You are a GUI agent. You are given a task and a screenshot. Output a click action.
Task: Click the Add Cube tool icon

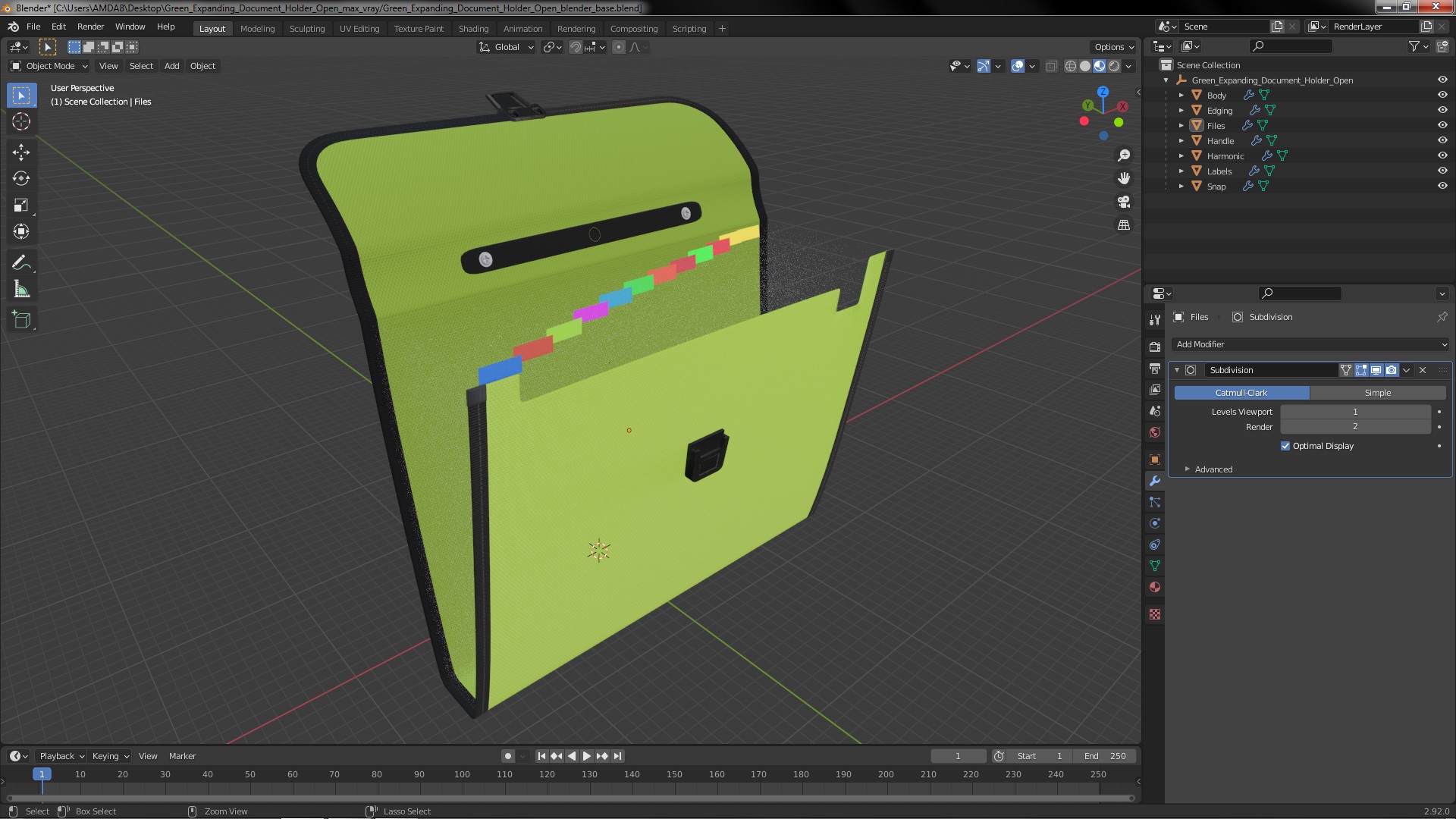point(21,320)
